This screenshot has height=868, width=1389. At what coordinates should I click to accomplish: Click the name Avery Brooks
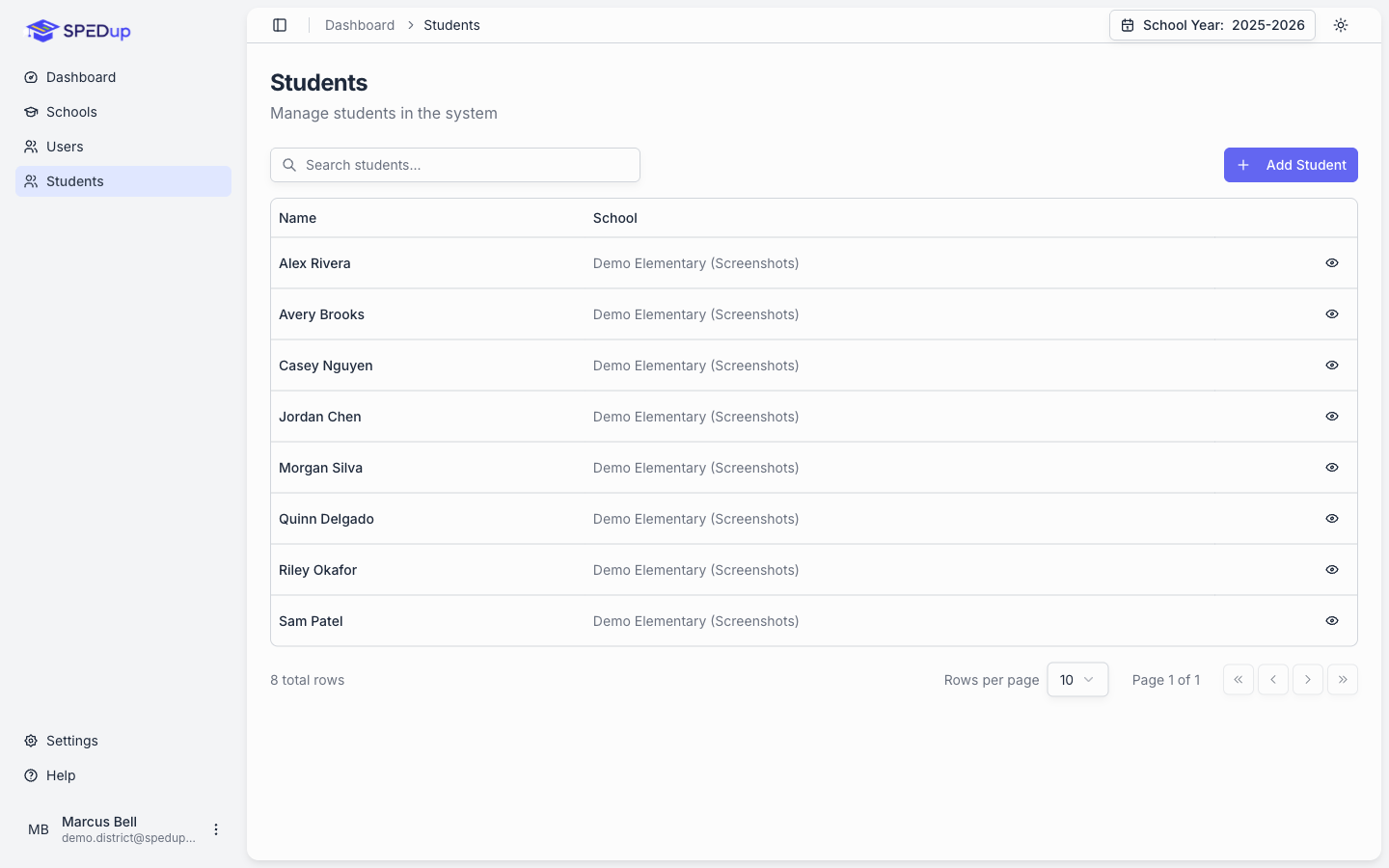[321, 314]
